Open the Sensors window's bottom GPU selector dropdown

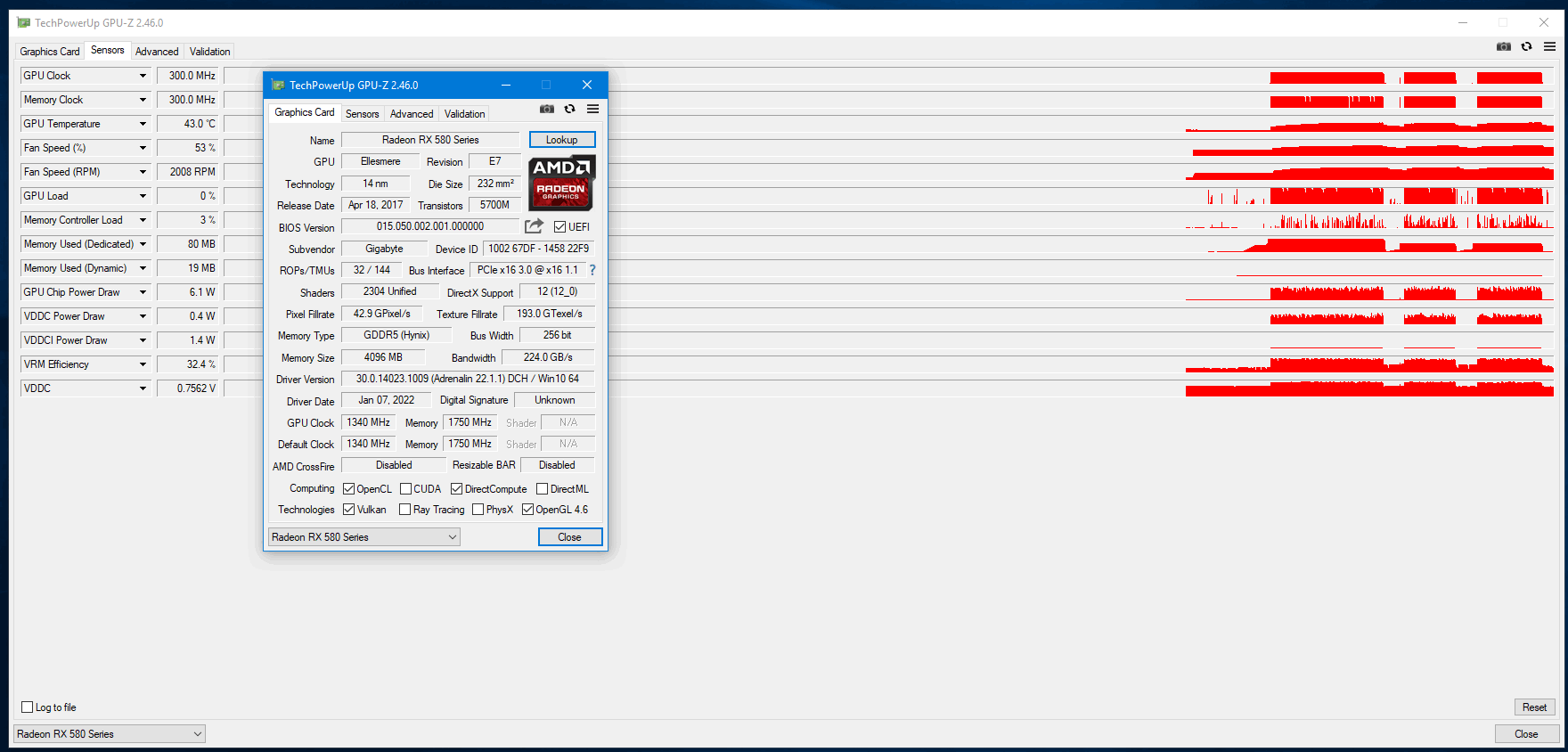pos(109,734)
